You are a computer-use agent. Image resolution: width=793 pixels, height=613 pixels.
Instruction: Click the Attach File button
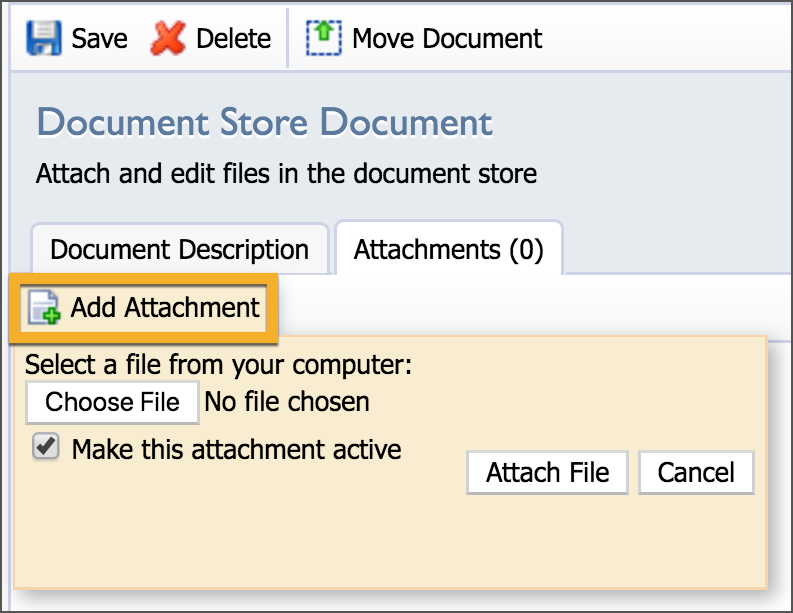click(547, 472)
